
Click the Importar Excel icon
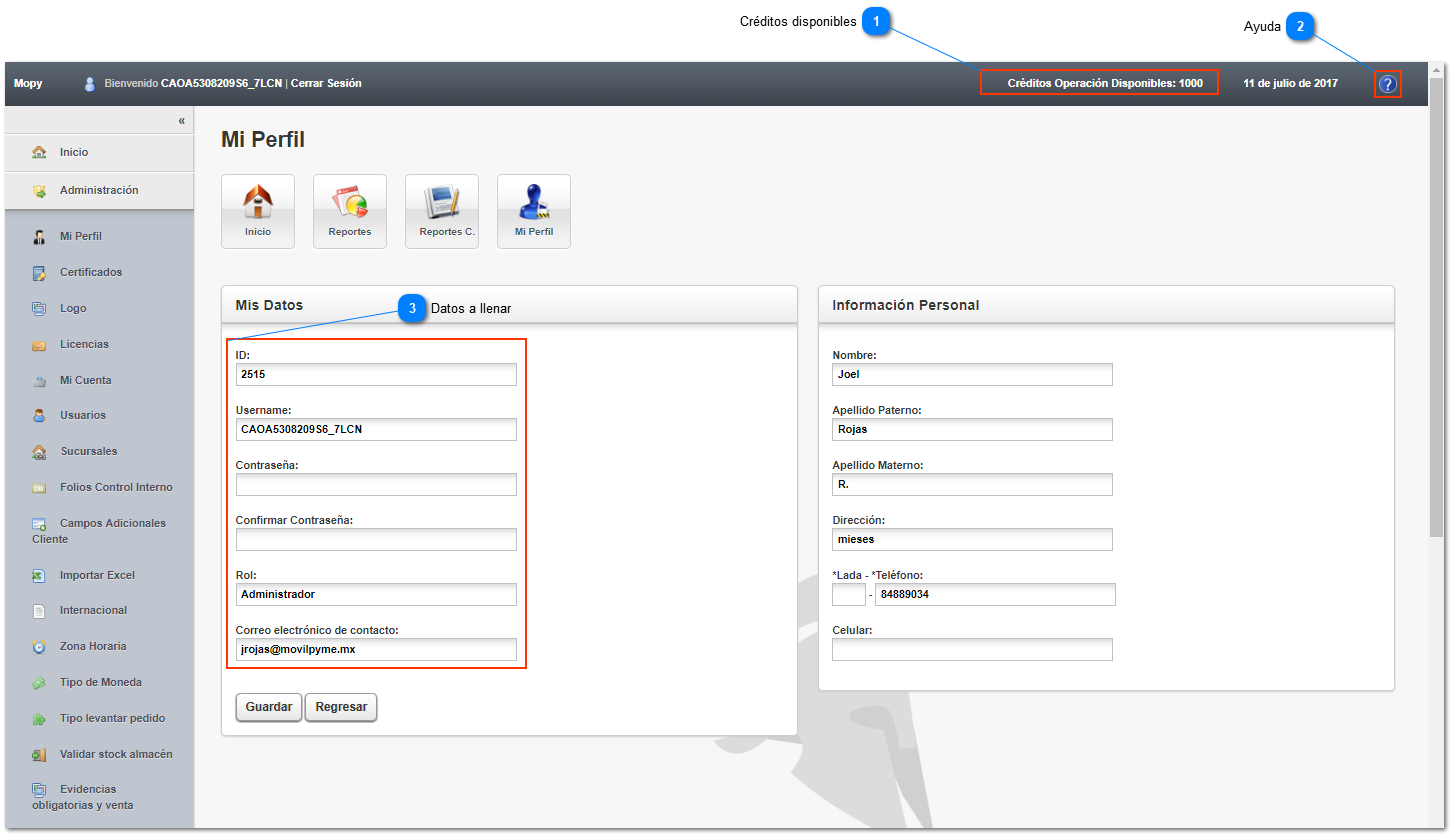[x=39, y=576]
